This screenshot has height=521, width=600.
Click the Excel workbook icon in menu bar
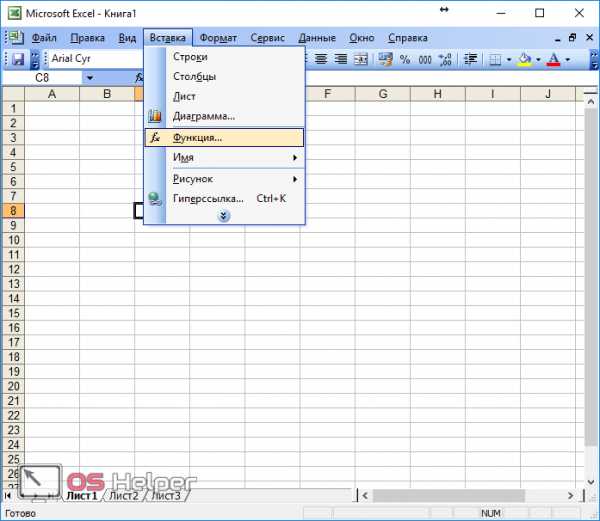[15, 37]
